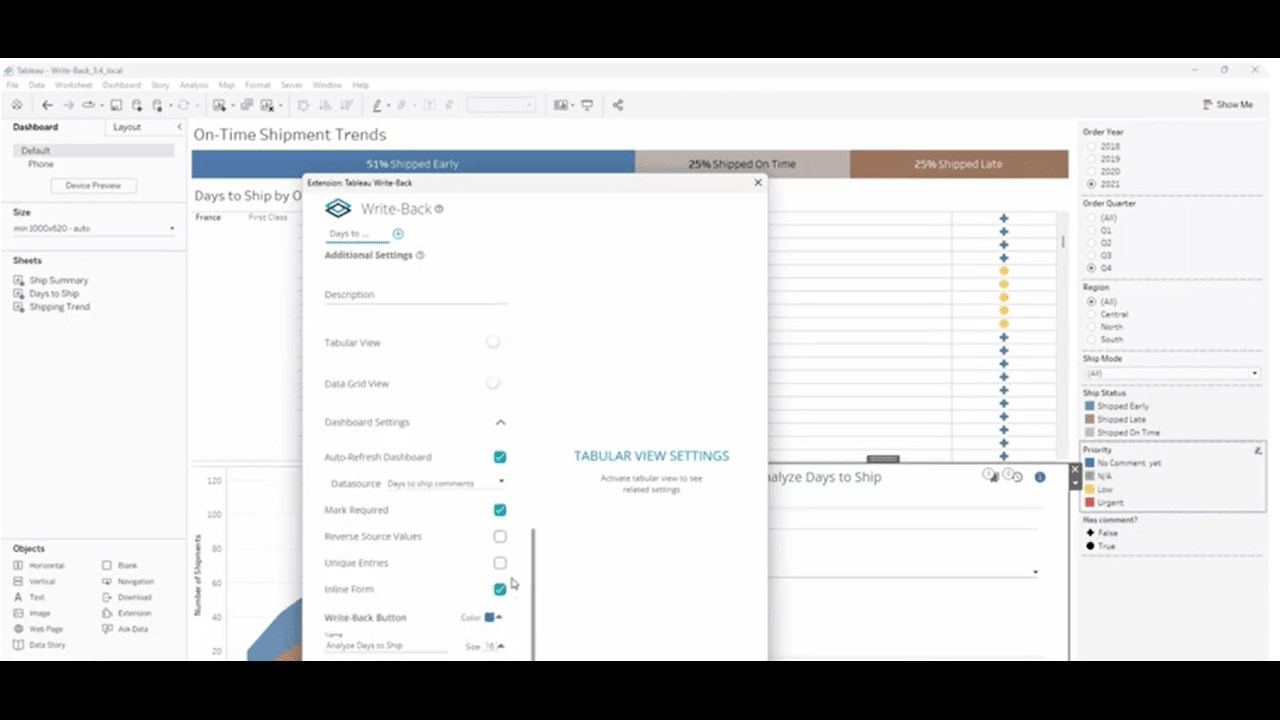The height and width of the screenshot is (720, 1280).
Task: Select the Phone device layout
Action: coord(41,164)
